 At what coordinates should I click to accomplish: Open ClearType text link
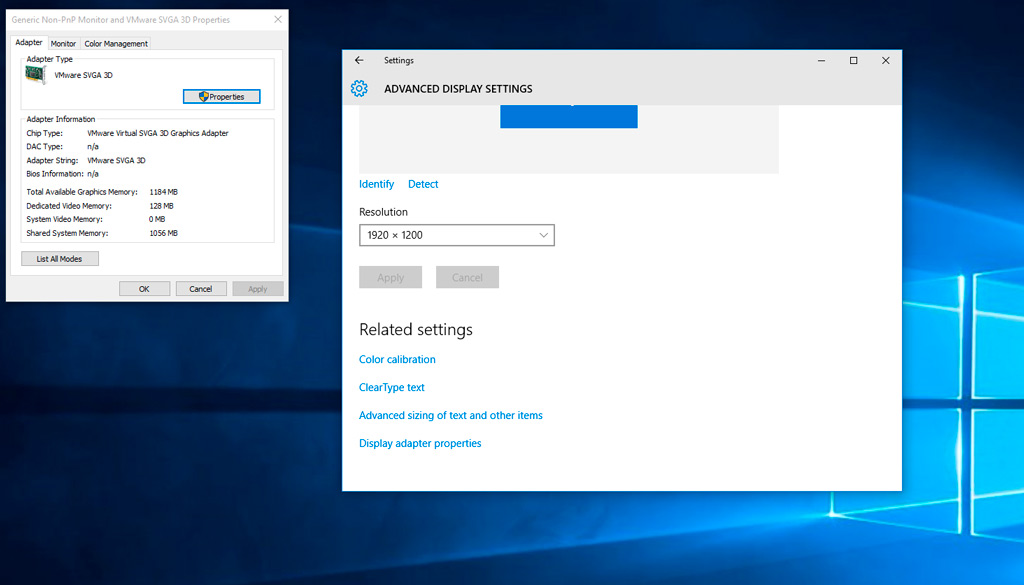coord(392,387)
